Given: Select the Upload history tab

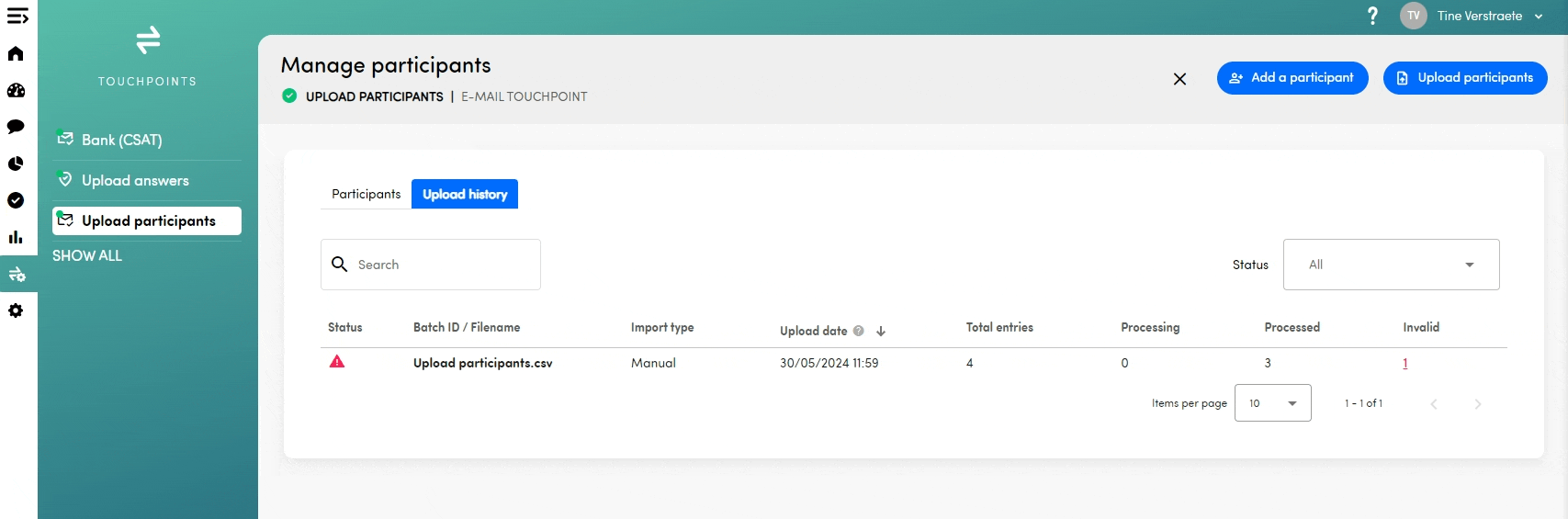Looking at the screenshot, I should [x=465, y=194].
